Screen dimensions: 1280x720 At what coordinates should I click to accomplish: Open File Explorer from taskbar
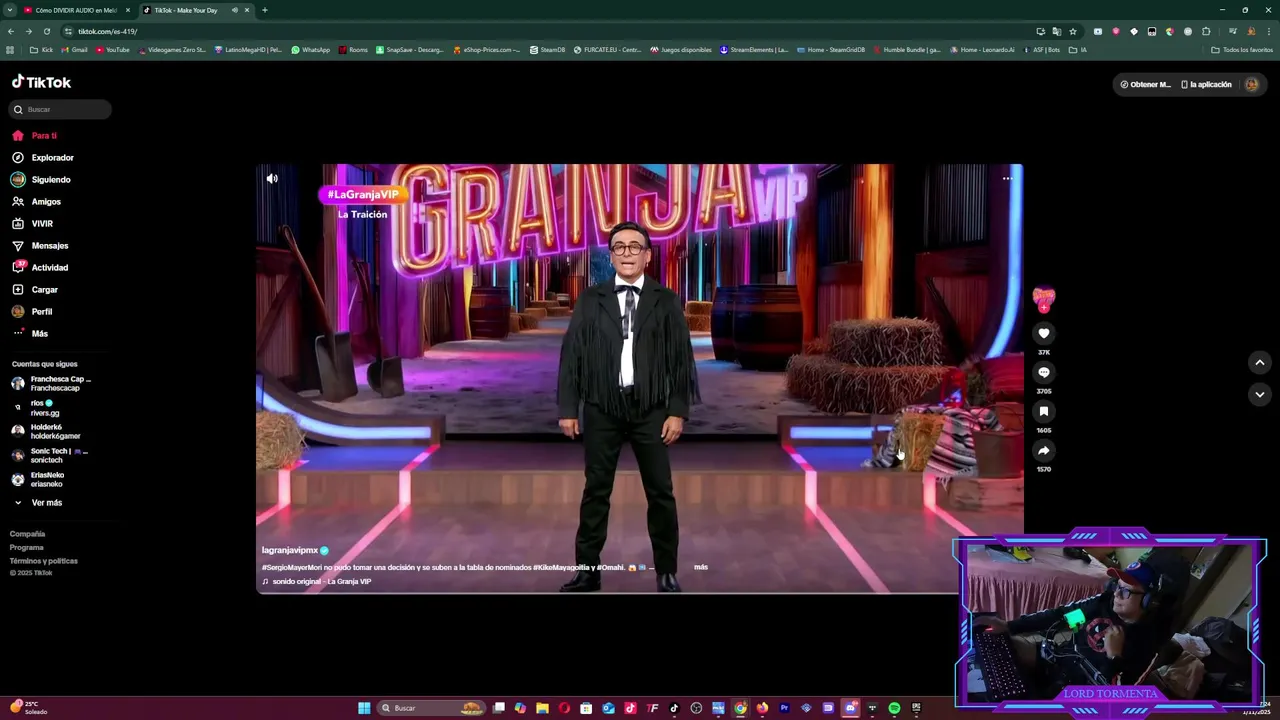click(x=542, y=708)
